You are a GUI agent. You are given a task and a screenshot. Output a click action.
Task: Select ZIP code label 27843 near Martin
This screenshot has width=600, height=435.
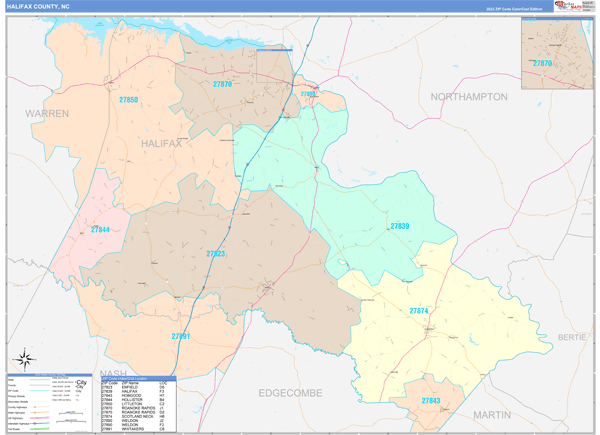[430, 400]
